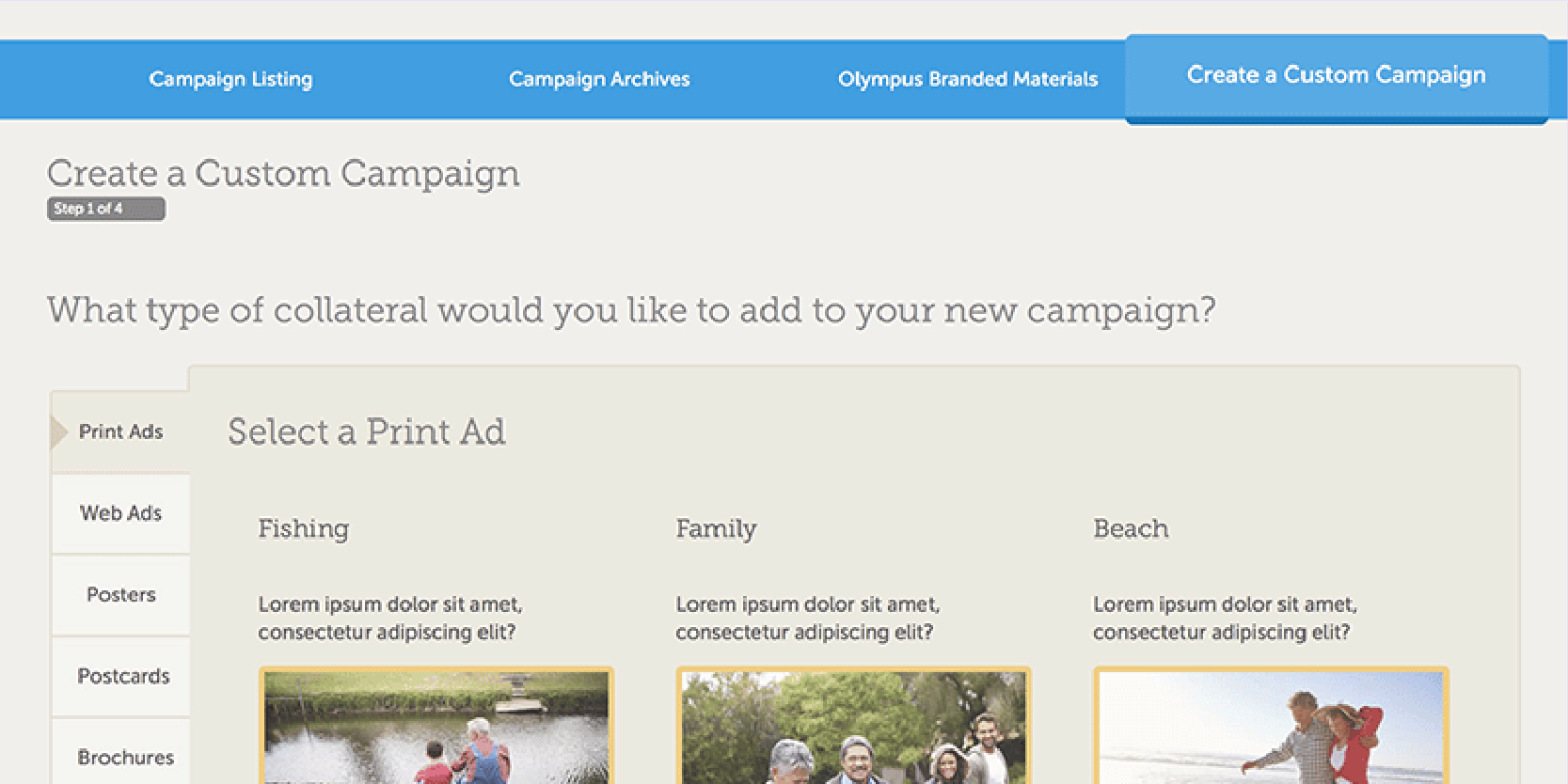Viewport: 1568px width, 784px height.
Task: Switch to the Brochures category
Action: [x=125, y=758]
